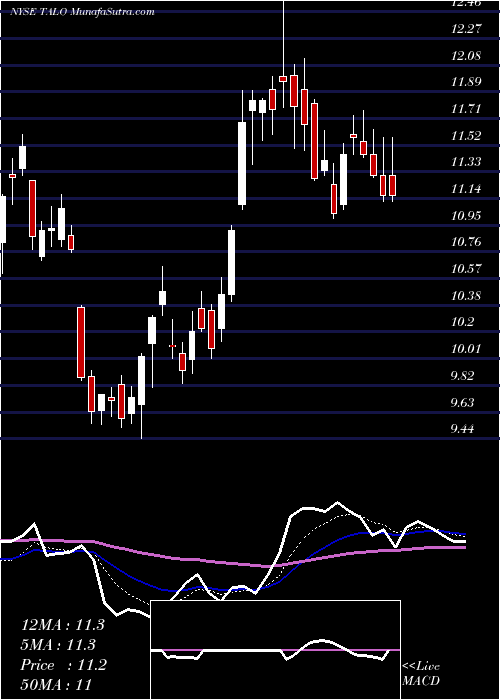This screenshot has width=500, height=700.
Task: Click the '5MA : 11.3' readout
Action: (58, 645)
